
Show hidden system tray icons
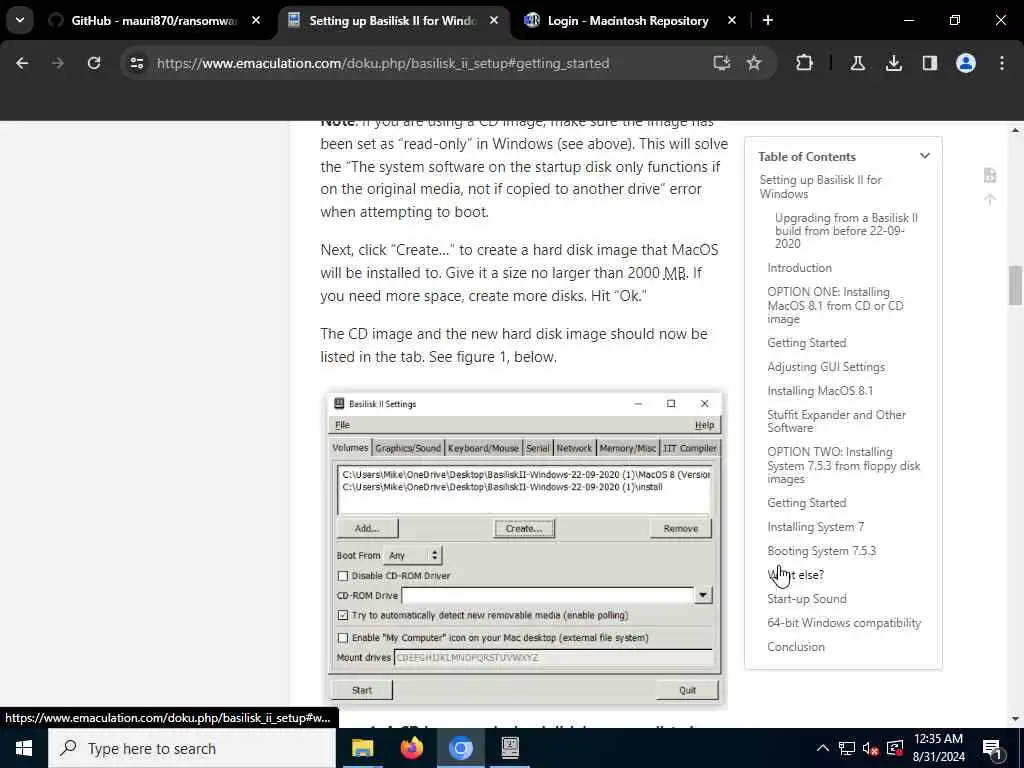coord(823,748)
